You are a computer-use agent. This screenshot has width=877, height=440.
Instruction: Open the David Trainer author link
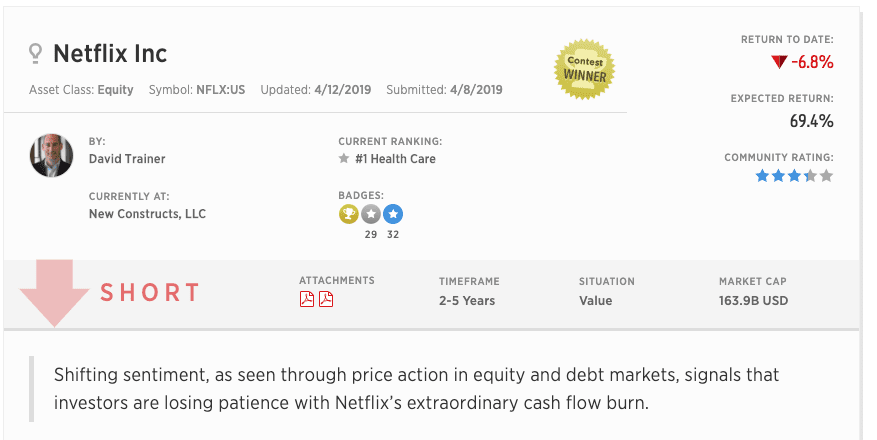tap(127, 159)
